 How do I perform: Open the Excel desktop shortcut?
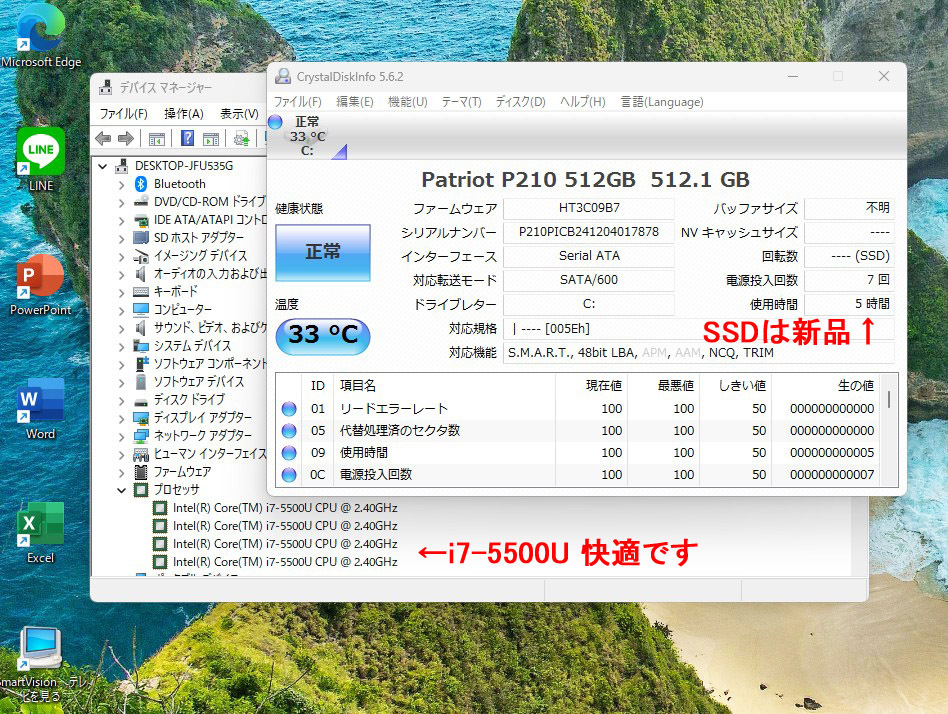click(x=41, y=533)
